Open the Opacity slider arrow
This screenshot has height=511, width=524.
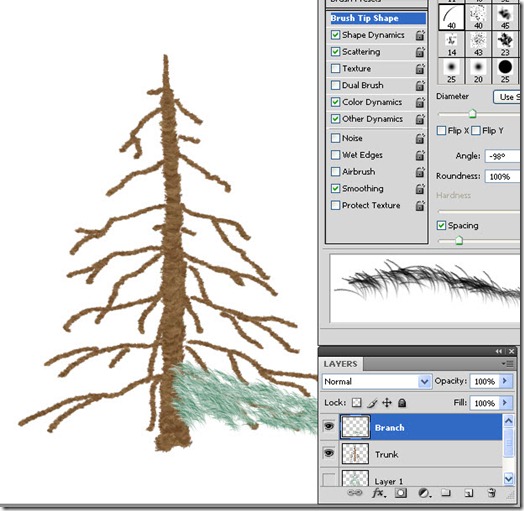505,381
